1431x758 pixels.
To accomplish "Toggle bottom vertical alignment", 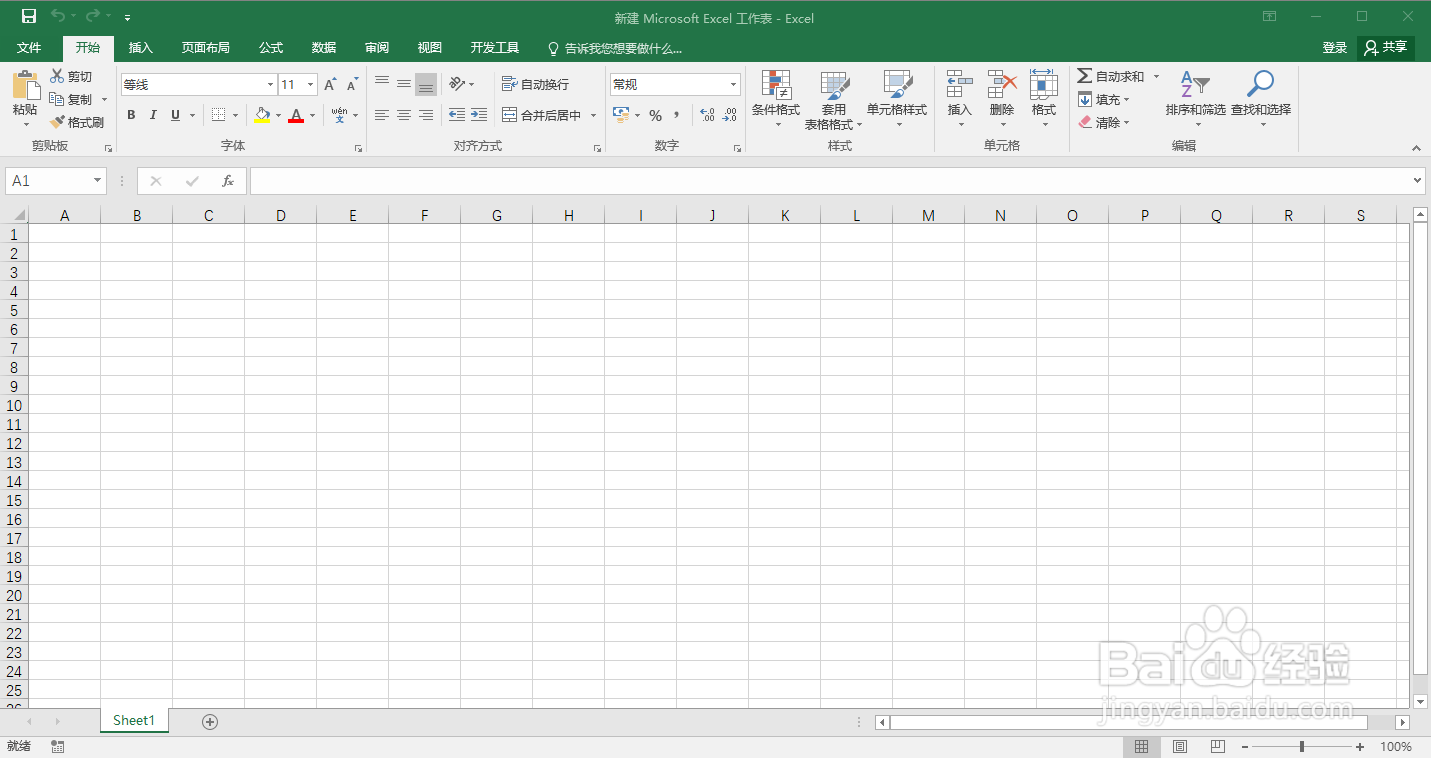I will tap(426, 84).
